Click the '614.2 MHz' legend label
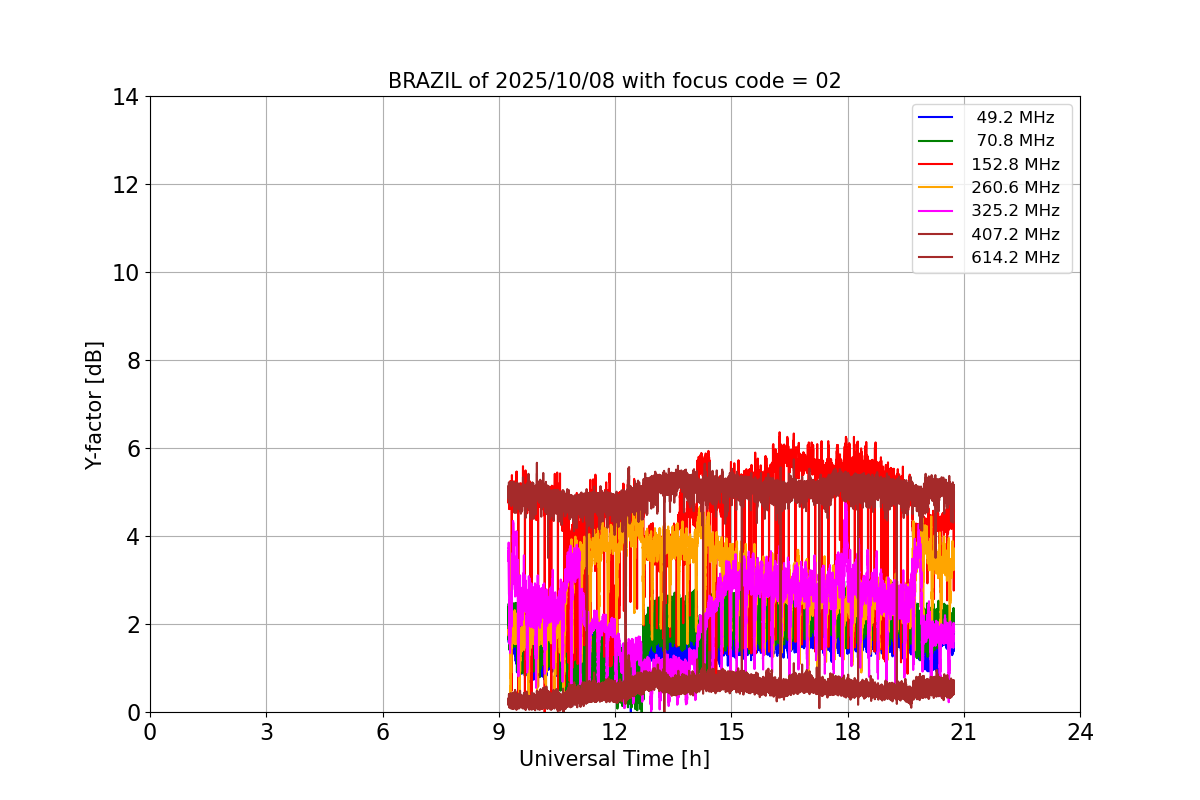 tap(1015, 257)
